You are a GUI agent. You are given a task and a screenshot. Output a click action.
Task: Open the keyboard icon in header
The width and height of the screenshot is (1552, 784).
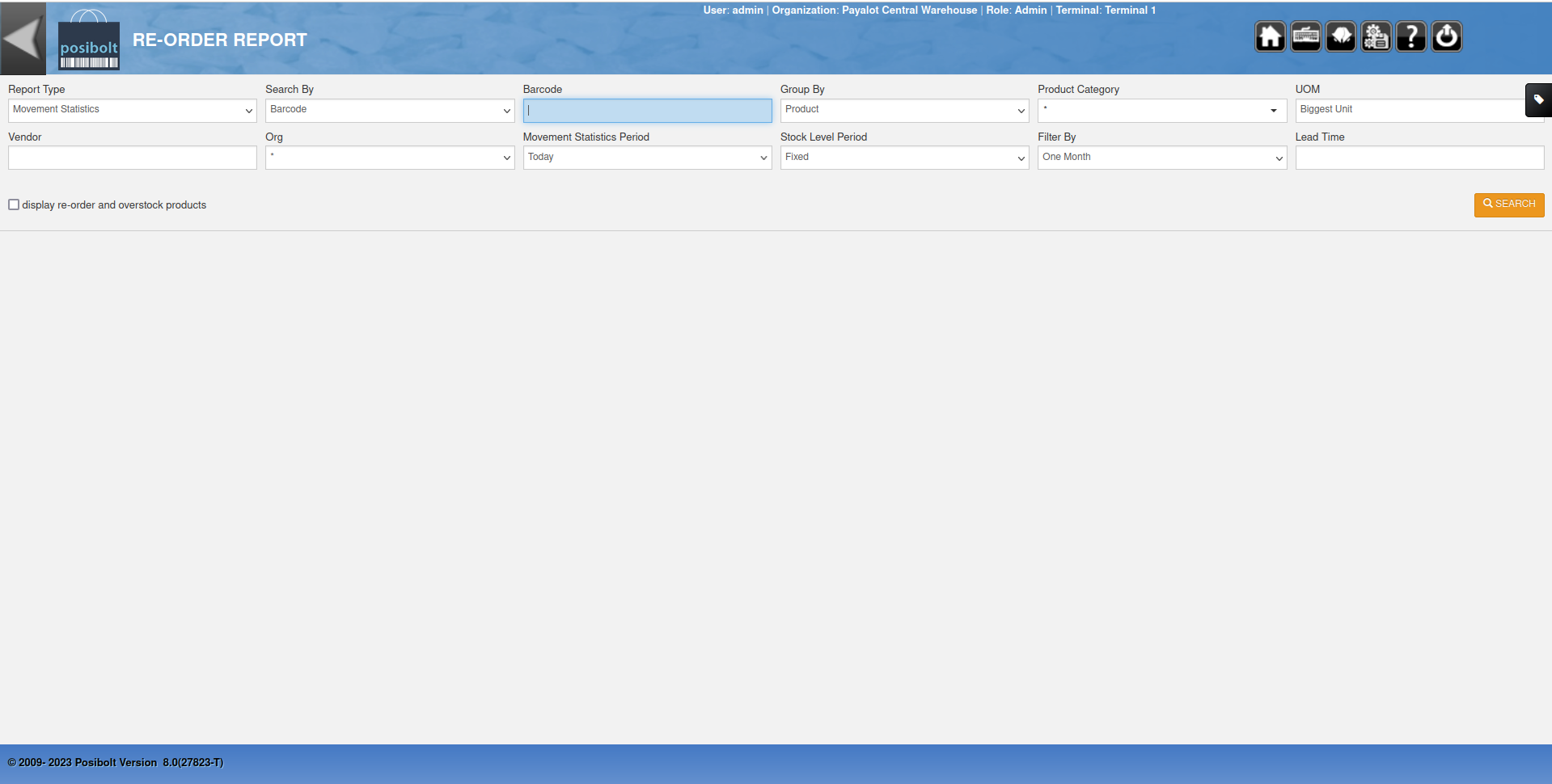tap(1305, 36)
